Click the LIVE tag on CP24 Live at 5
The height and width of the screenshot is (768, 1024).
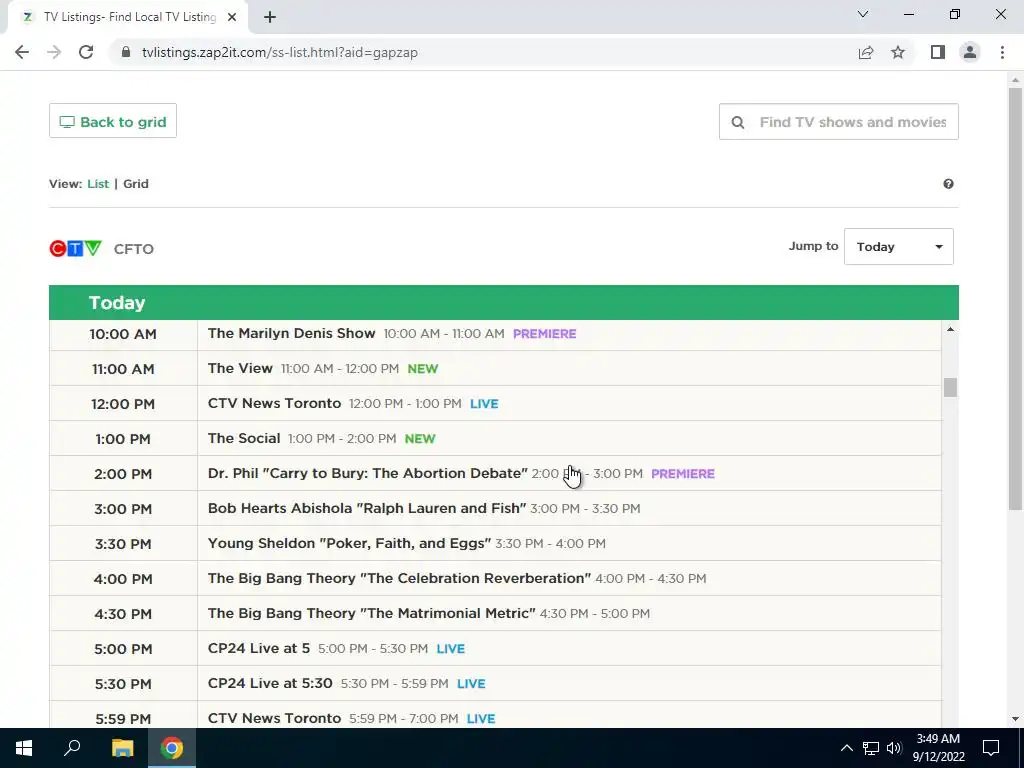click(x=451, y=649)
